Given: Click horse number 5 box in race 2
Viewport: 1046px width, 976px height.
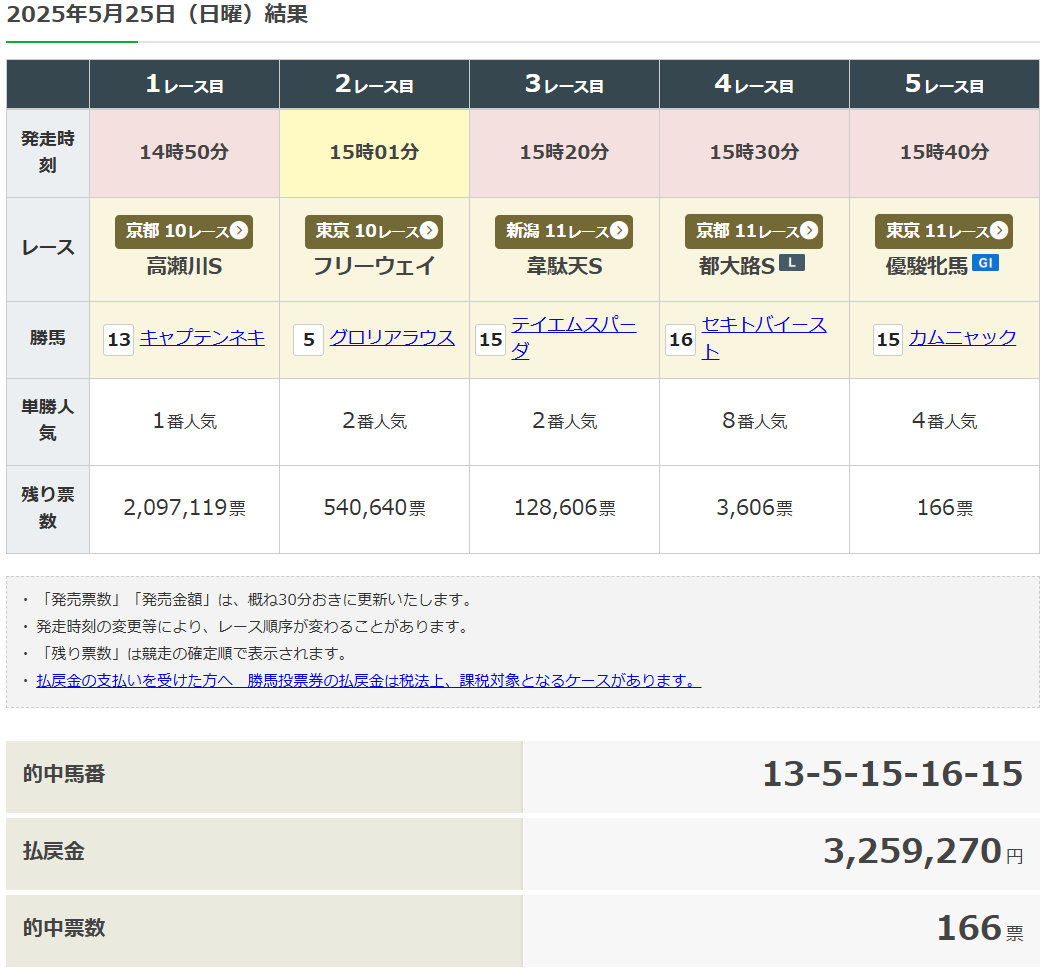Looking at the screenshot, I should [x=309, y=340].
